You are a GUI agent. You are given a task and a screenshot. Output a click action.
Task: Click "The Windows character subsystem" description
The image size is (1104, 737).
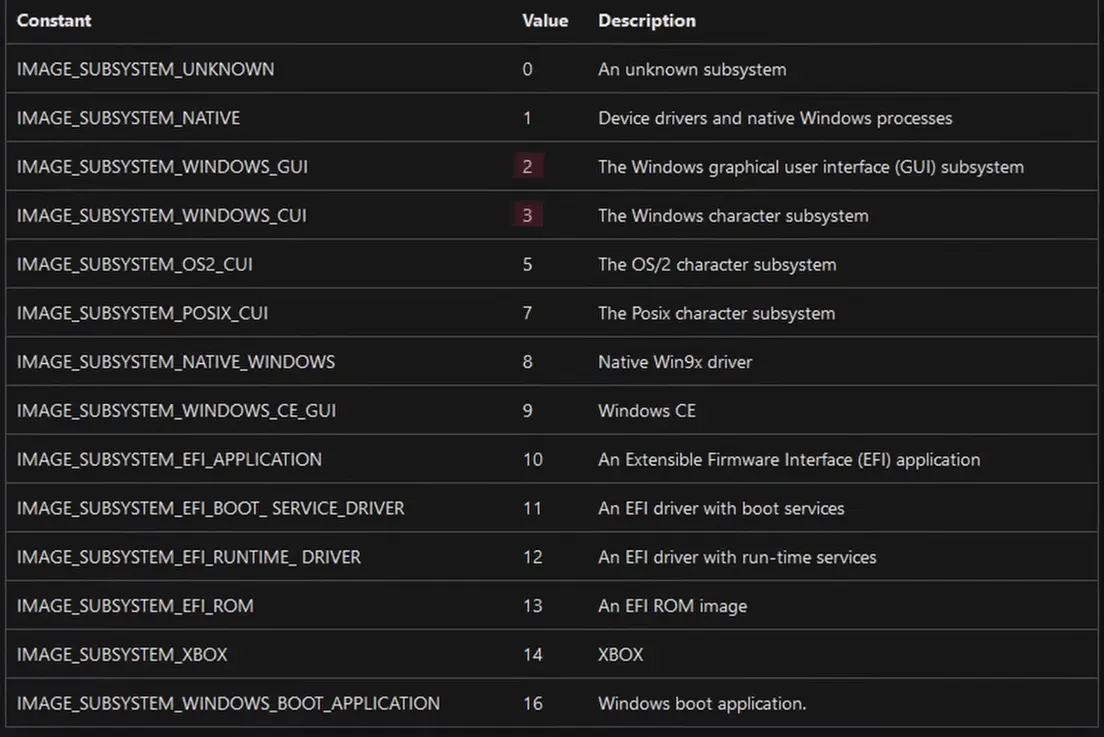tap(733, 216)
